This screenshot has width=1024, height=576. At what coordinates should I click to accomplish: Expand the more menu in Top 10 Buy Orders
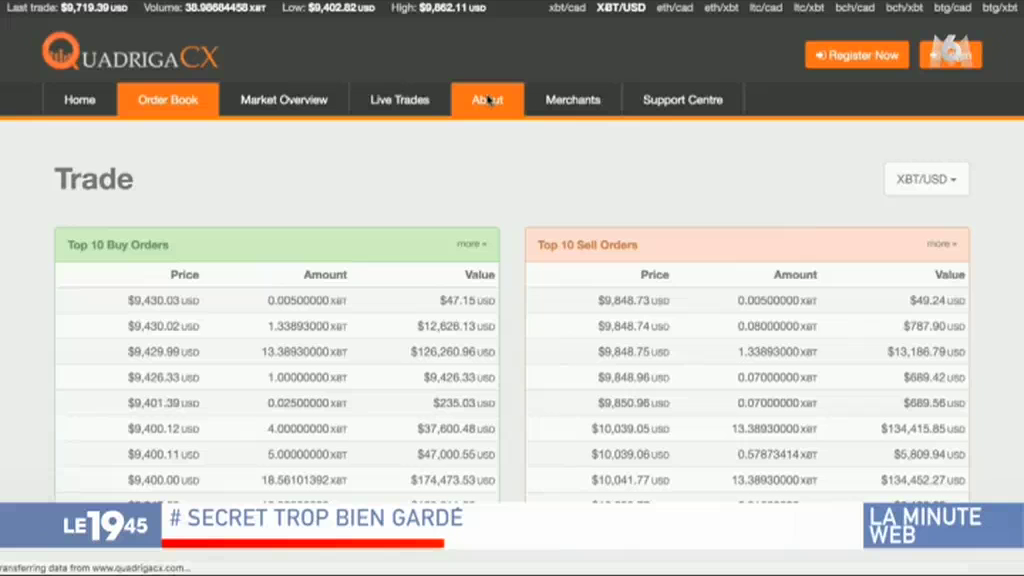coord(472,244)
